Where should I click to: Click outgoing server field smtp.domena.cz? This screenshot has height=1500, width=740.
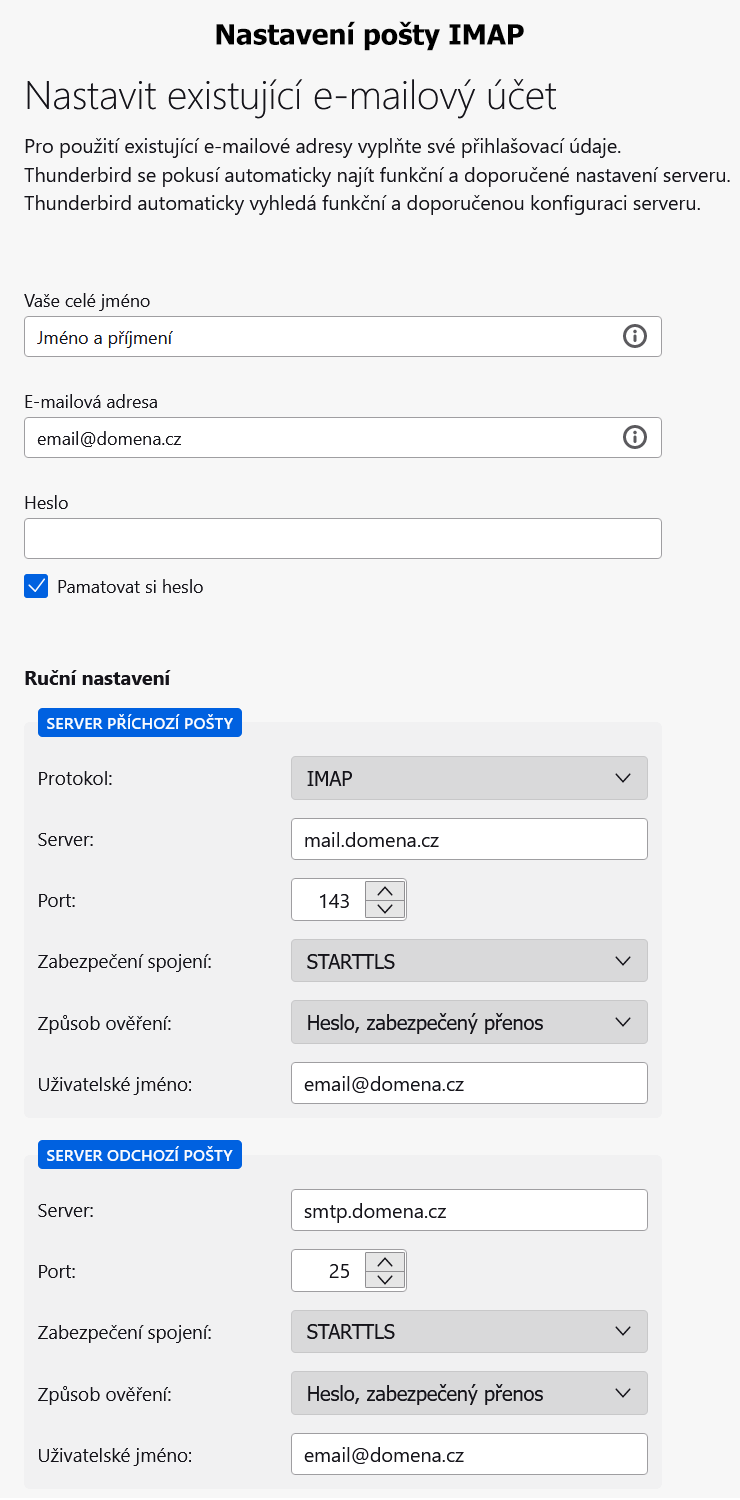[469, 1210]
